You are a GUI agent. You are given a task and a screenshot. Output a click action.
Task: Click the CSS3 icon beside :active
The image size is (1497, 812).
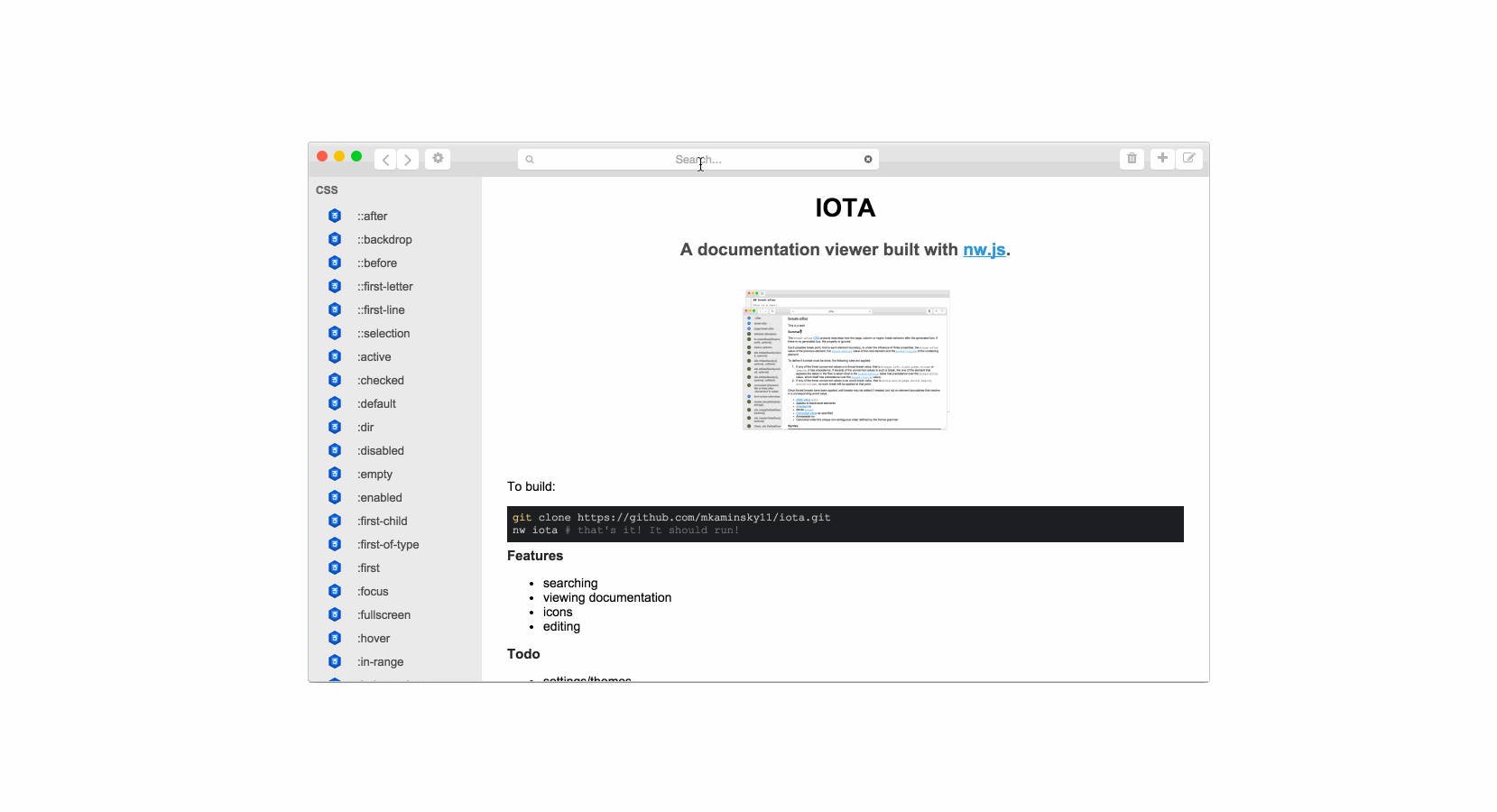point(335,356)
